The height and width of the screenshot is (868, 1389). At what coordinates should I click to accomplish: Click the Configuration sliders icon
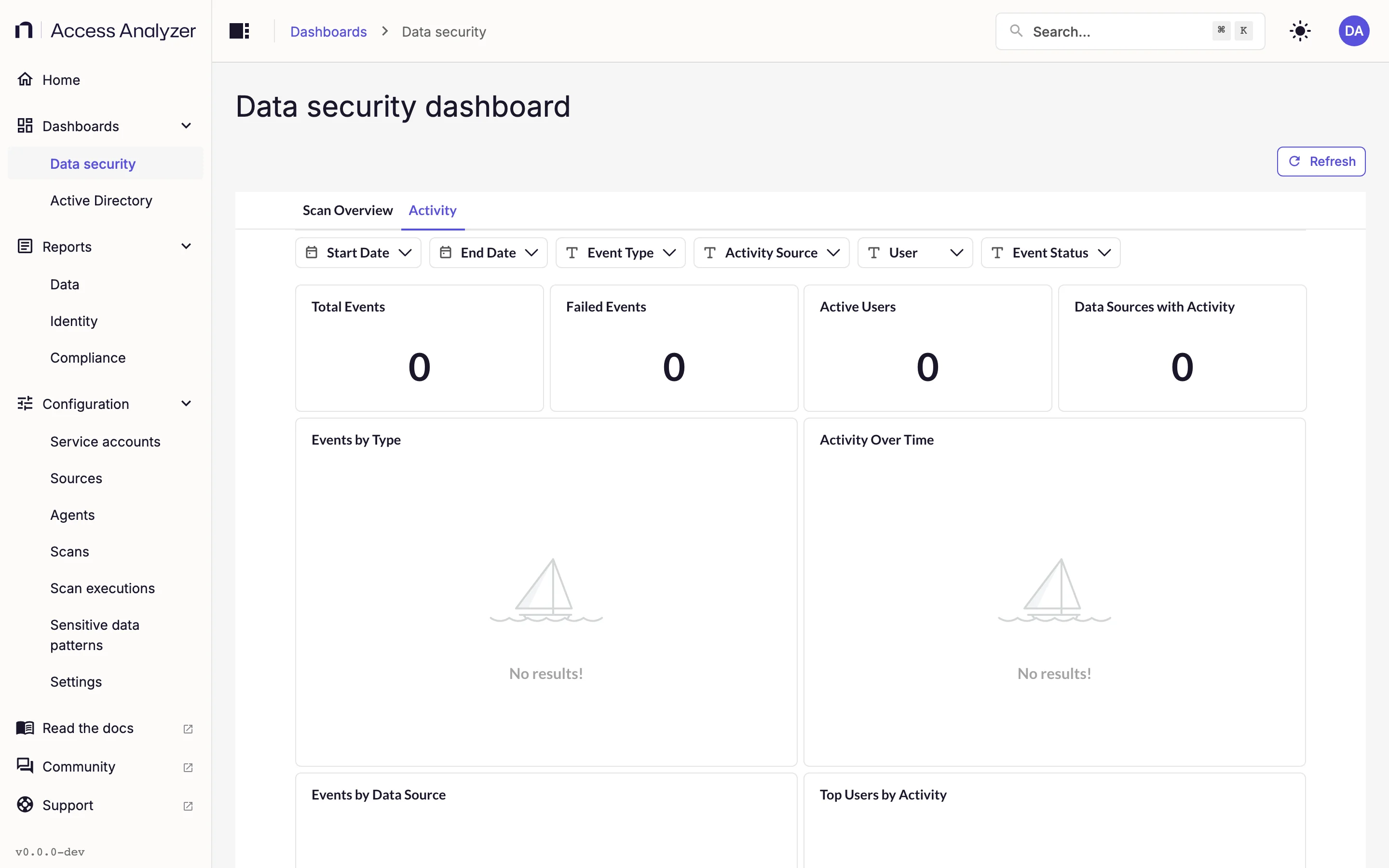pyautogui.click(x=25, y=404)
